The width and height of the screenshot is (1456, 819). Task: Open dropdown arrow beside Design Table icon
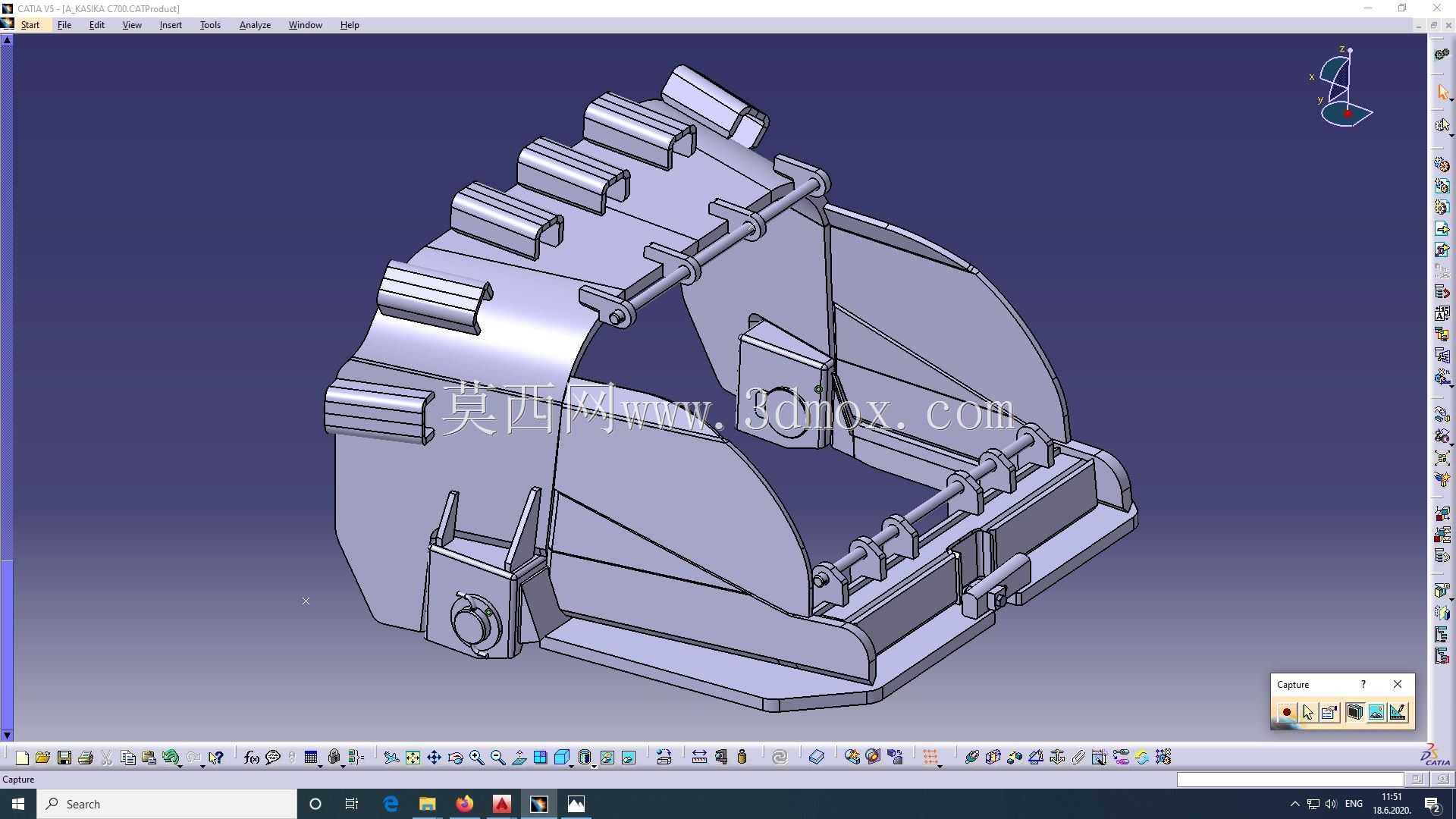(321, 765)
